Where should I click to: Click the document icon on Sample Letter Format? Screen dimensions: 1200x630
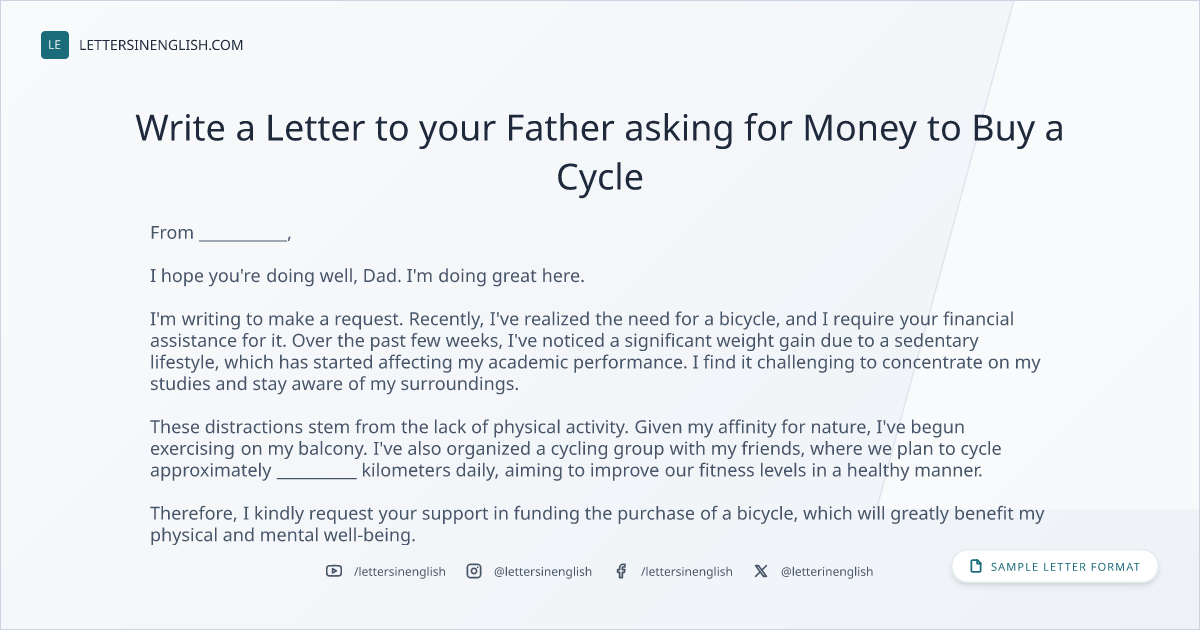coord(976,567)
